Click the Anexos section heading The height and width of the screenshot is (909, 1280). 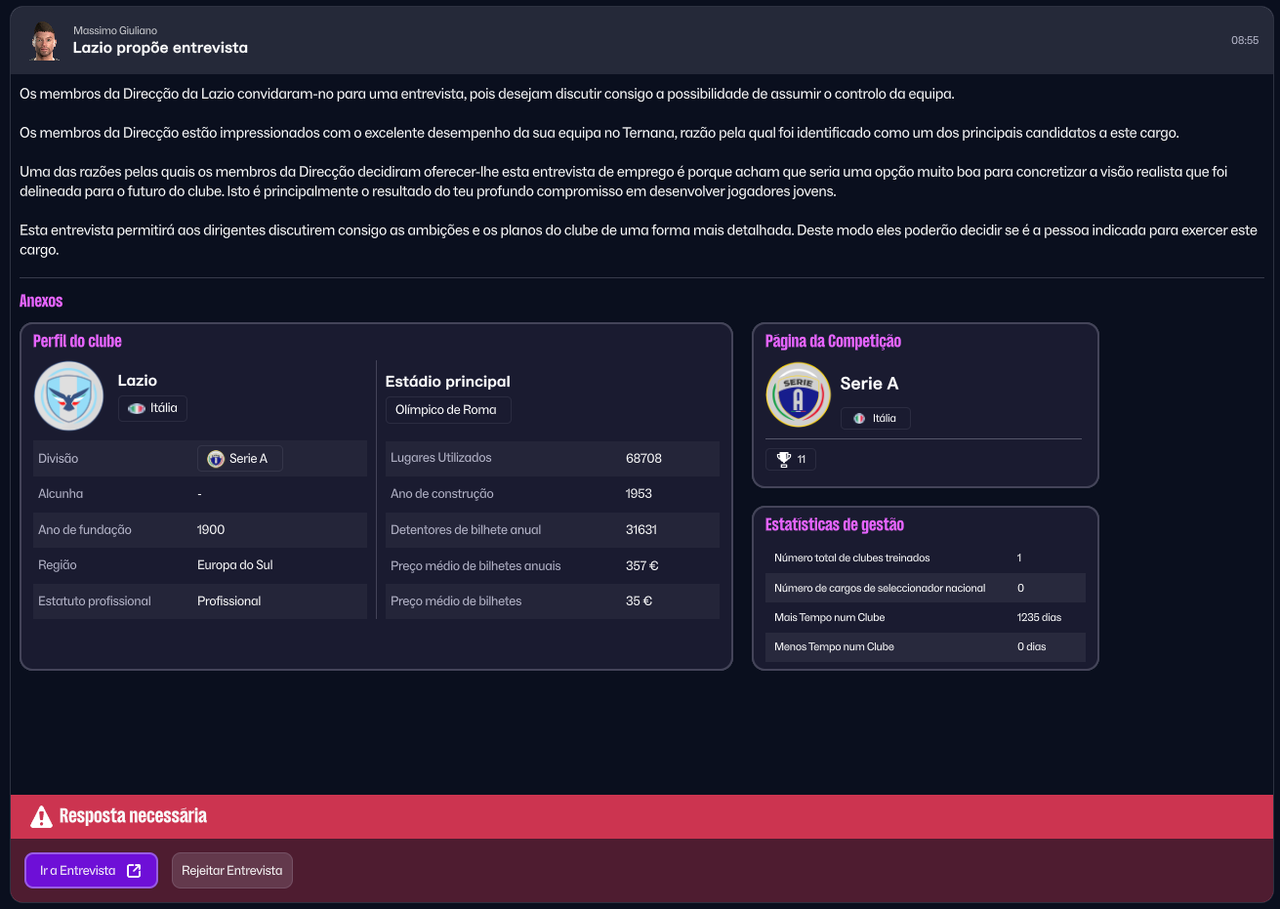[41, 301]
